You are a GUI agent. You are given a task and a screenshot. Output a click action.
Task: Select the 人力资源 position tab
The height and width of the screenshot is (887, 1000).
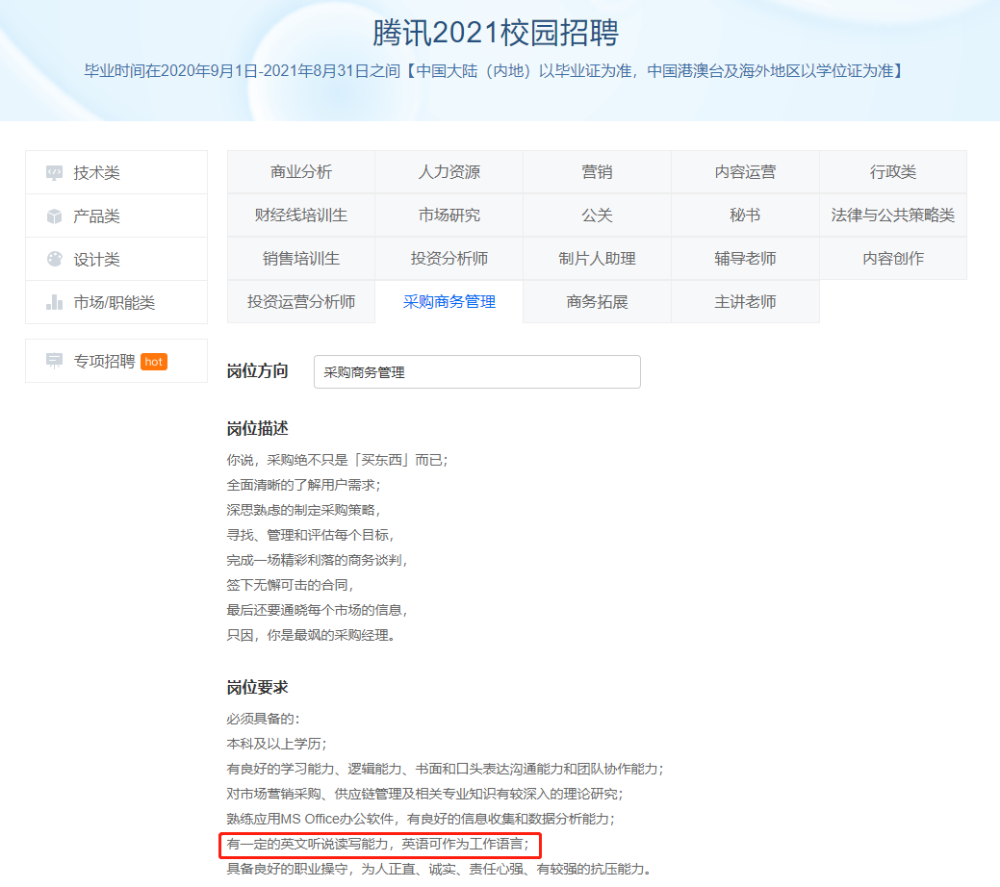click(449, 172)
